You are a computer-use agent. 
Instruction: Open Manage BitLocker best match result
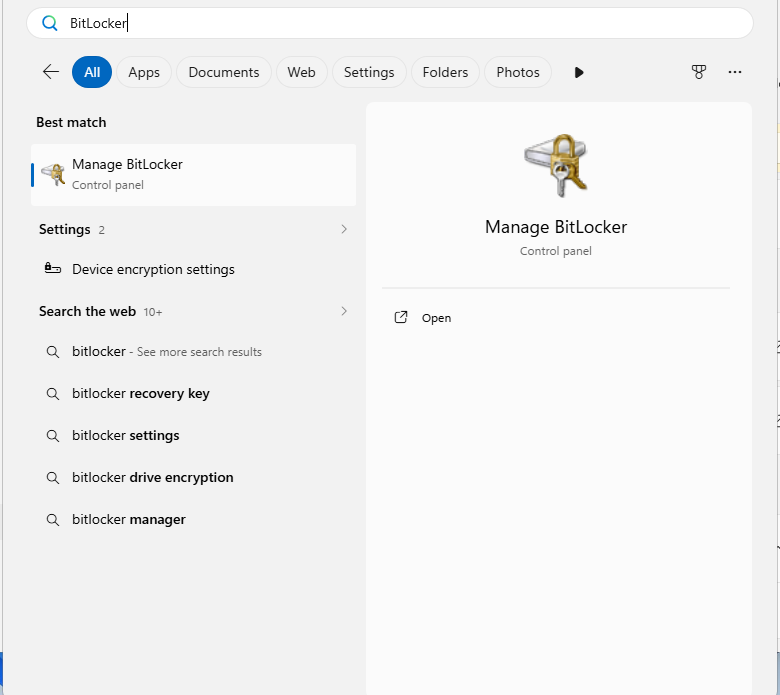pos(194,175)
